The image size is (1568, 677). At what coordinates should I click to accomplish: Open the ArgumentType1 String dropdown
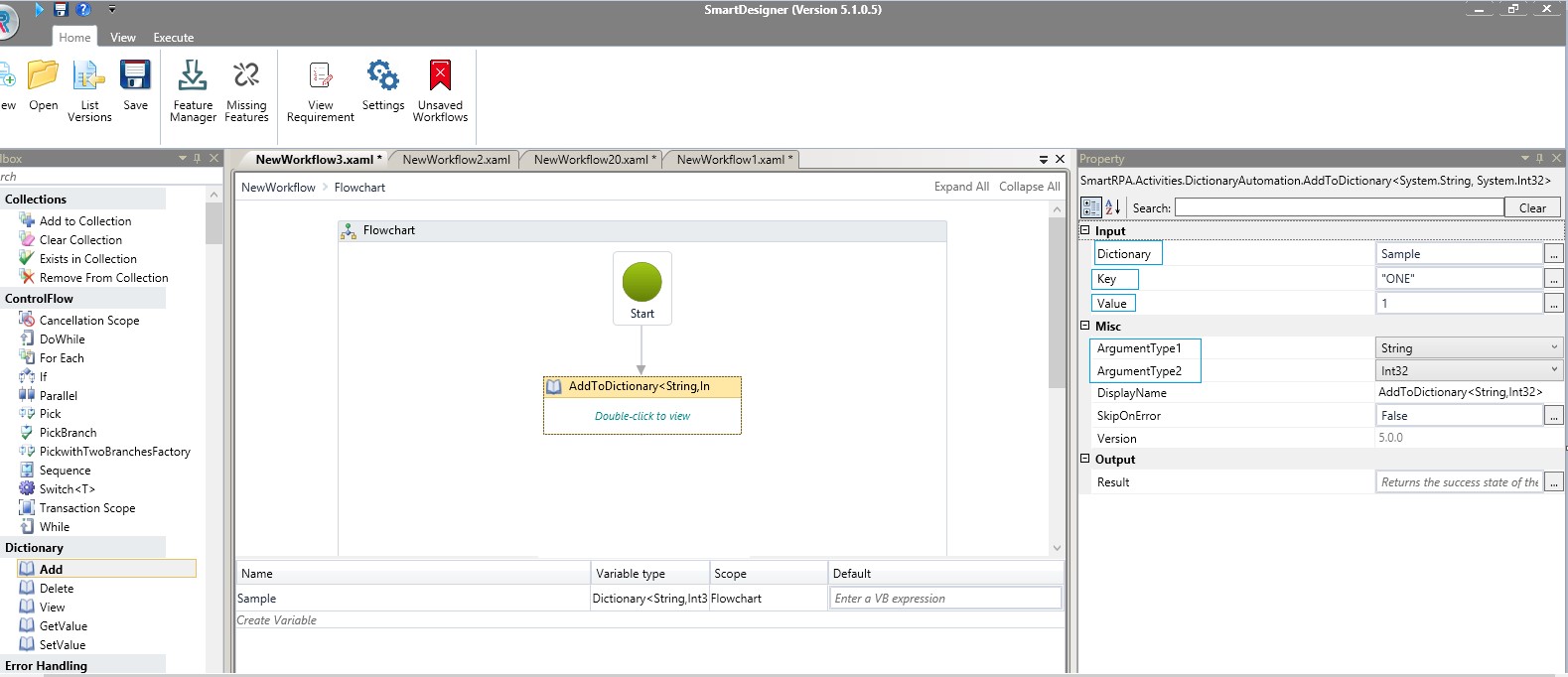(1554, 347)
